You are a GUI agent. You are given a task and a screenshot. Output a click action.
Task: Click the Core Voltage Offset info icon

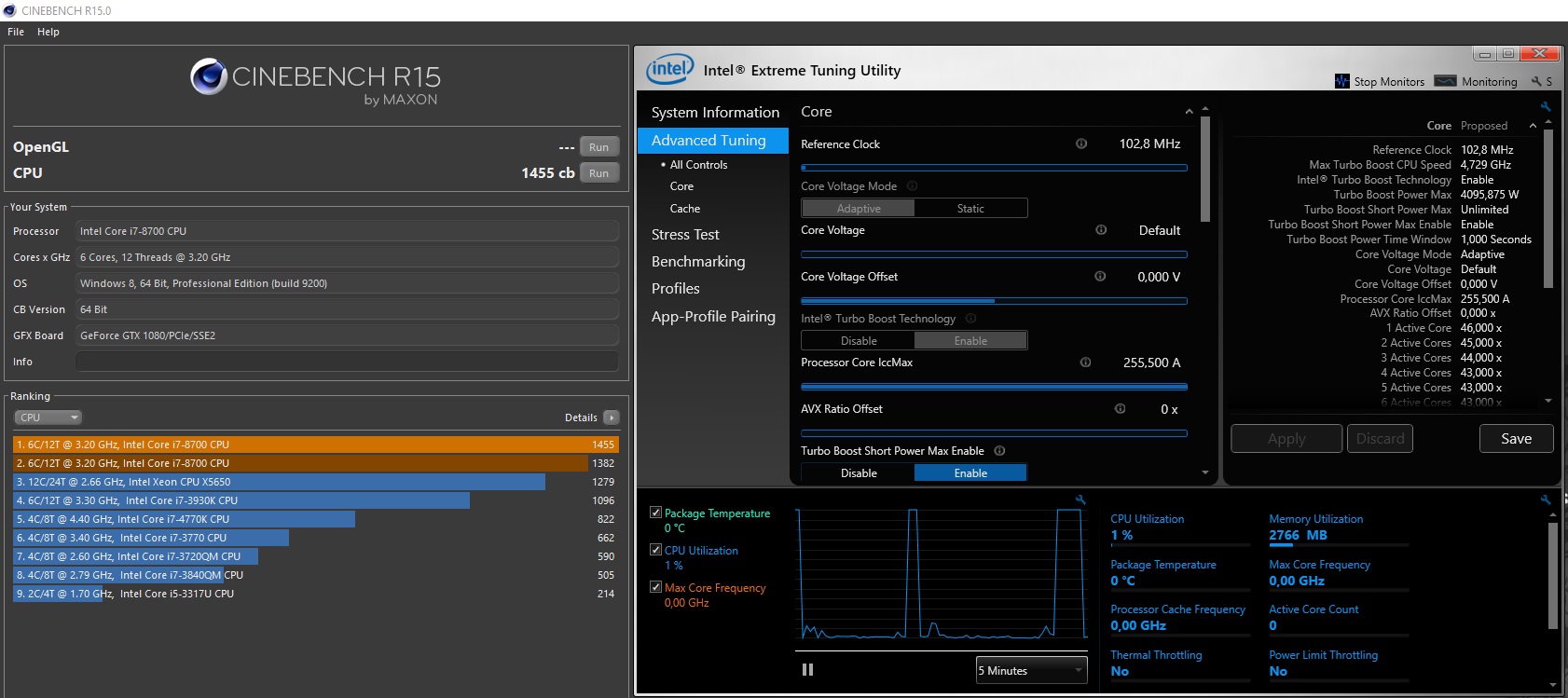pyautogui.click(x=1100, y=276)
